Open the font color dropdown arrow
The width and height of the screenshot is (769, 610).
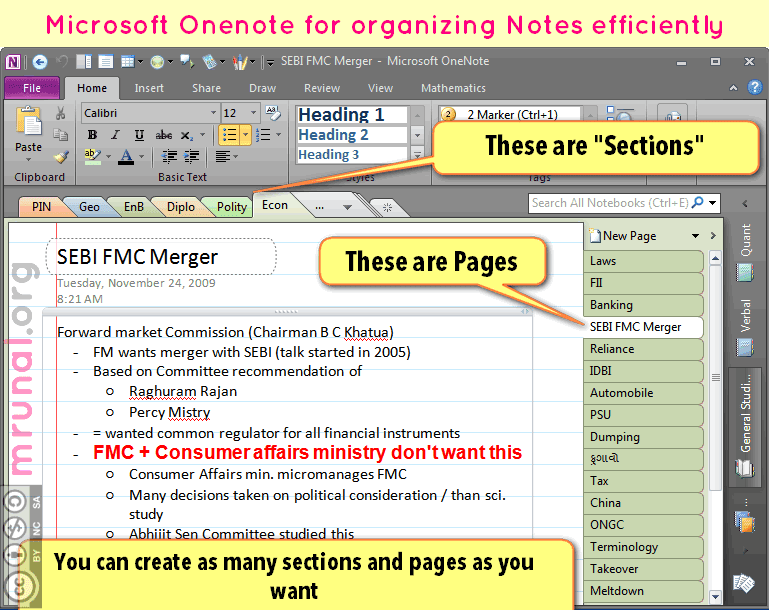pyautogui.click(x=142, y=157)
